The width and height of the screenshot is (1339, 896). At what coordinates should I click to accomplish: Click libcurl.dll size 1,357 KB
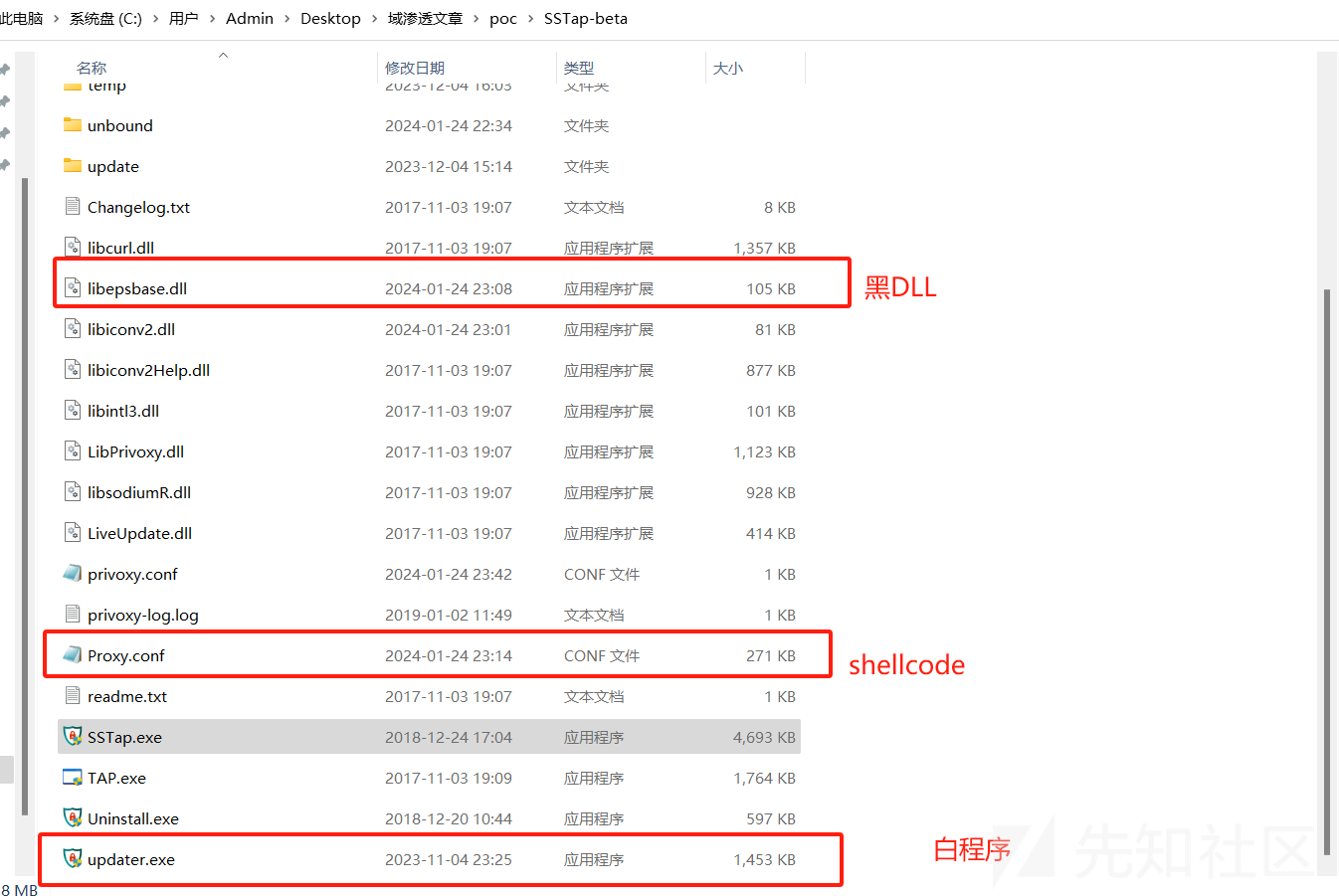click(765, 248)
